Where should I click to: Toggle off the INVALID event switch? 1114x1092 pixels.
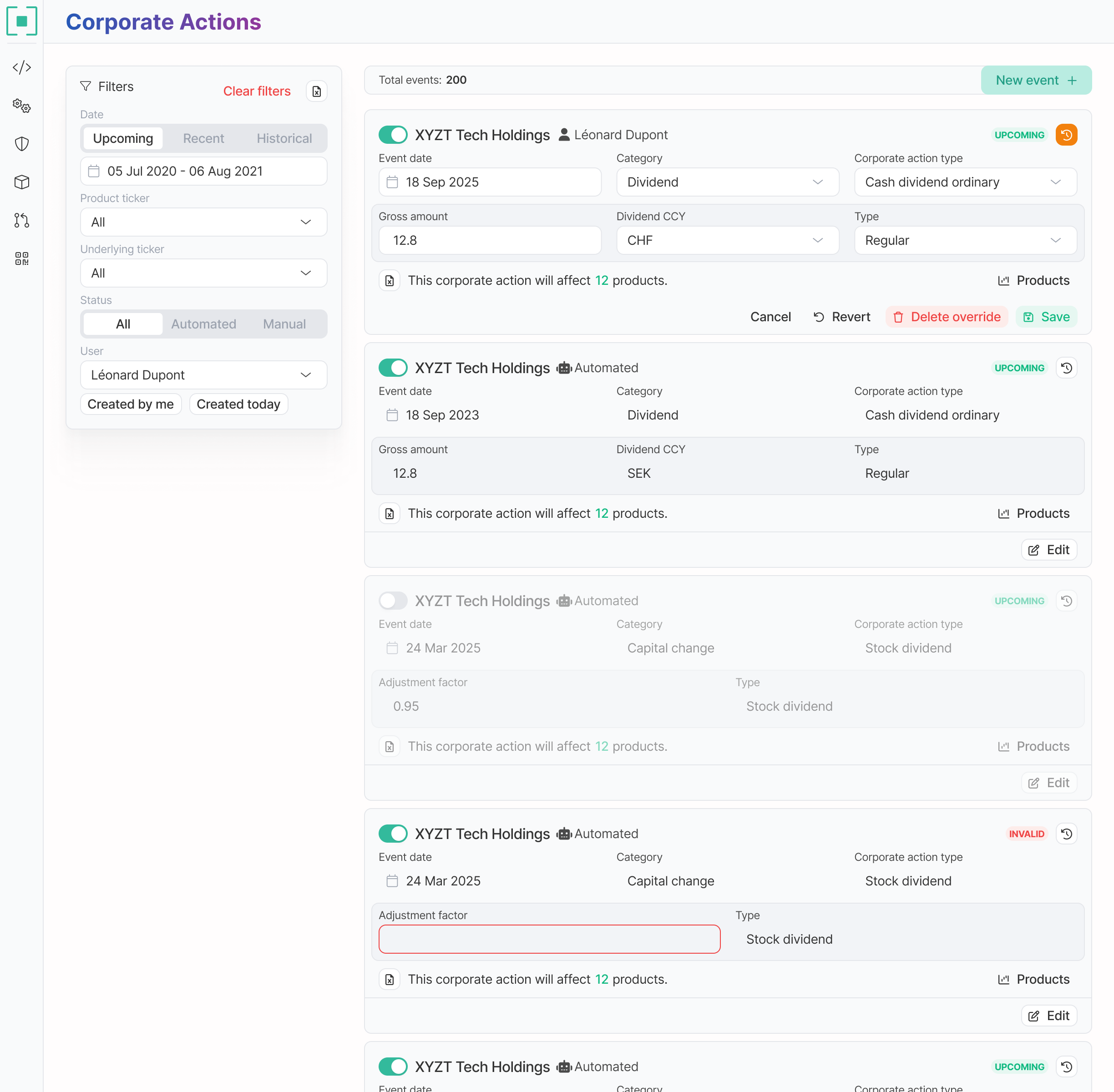(x=393, y=834)
